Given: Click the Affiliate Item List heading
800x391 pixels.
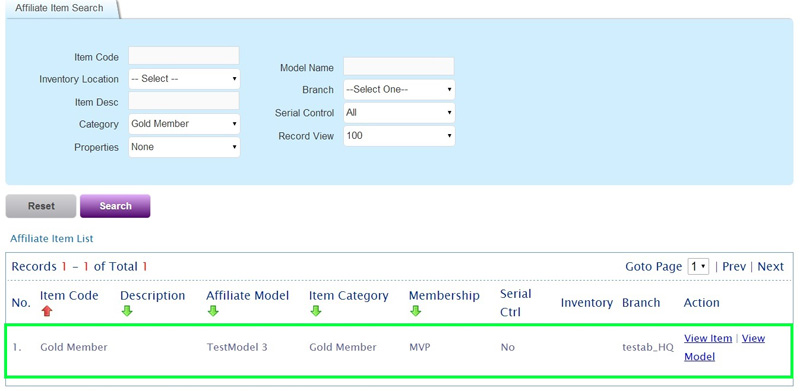Looking at the screenshot, I should [52, 238].
